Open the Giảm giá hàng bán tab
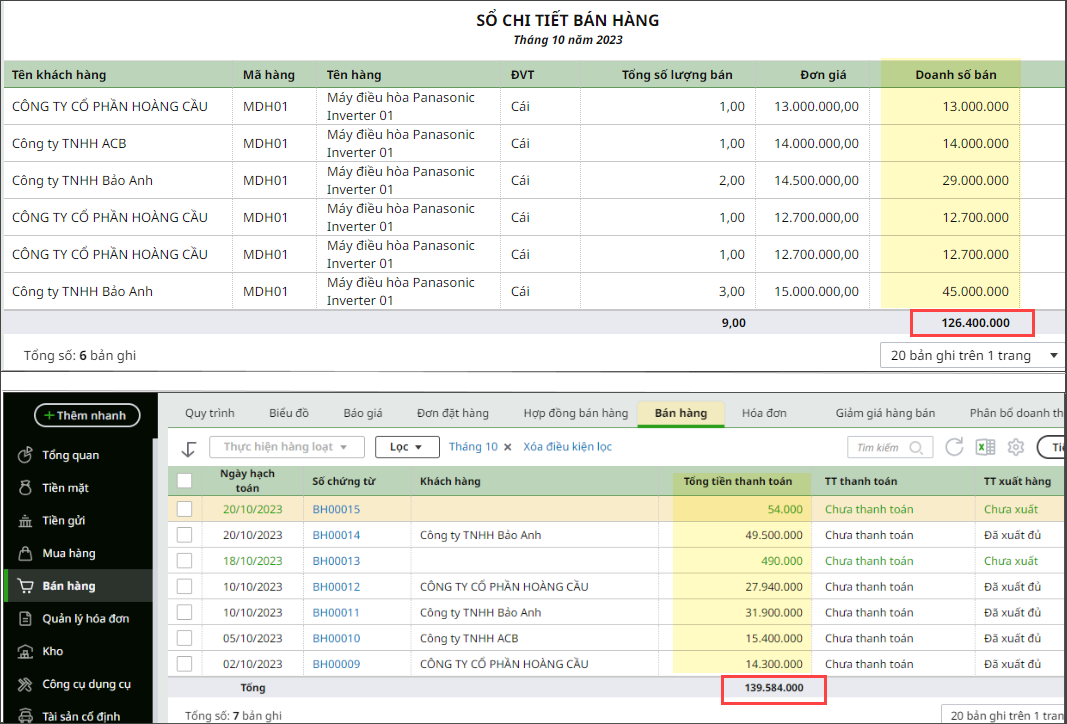1067x724 pixels. [x=885, y=413]
